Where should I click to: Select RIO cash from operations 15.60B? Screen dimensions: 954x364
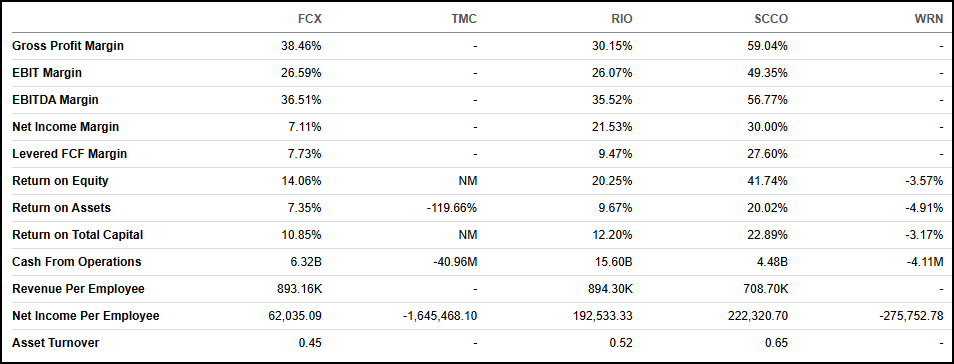(x=615, y=262)
